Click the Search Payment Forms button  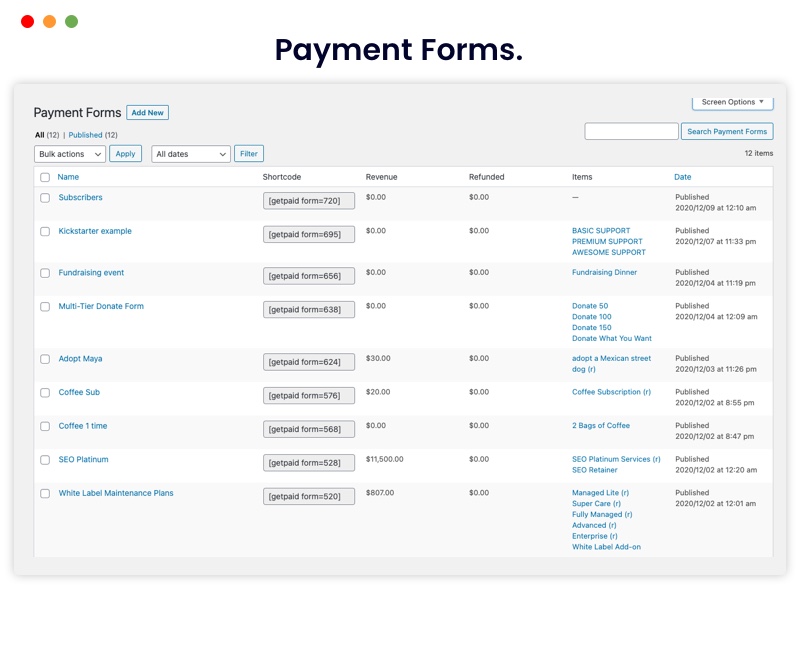tap(727, 132)
